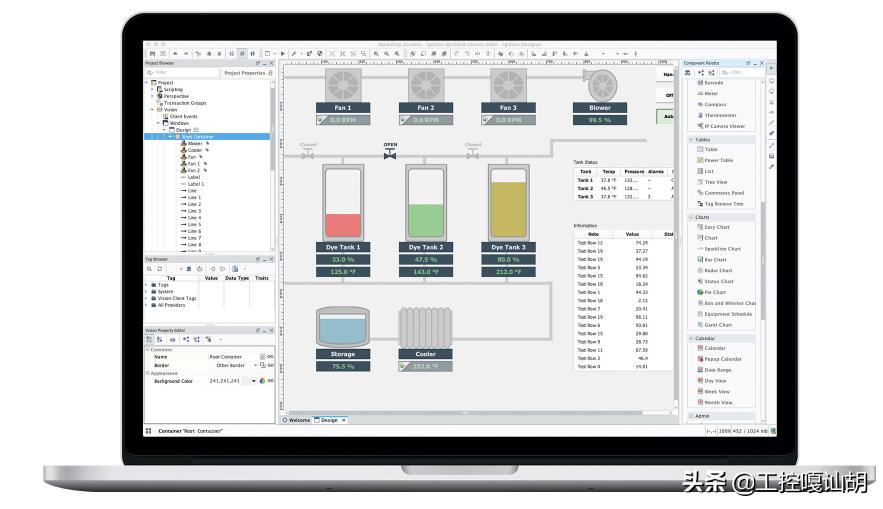Click the Save icon in the toolbar
Screen dimensions: 883x509
[x=152, y=53]
